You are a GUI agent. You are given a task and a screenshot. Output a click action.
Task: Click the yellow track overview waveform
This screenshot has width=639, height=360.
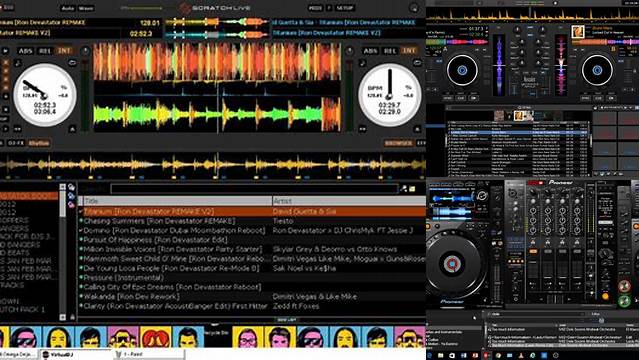click(213, 165)
